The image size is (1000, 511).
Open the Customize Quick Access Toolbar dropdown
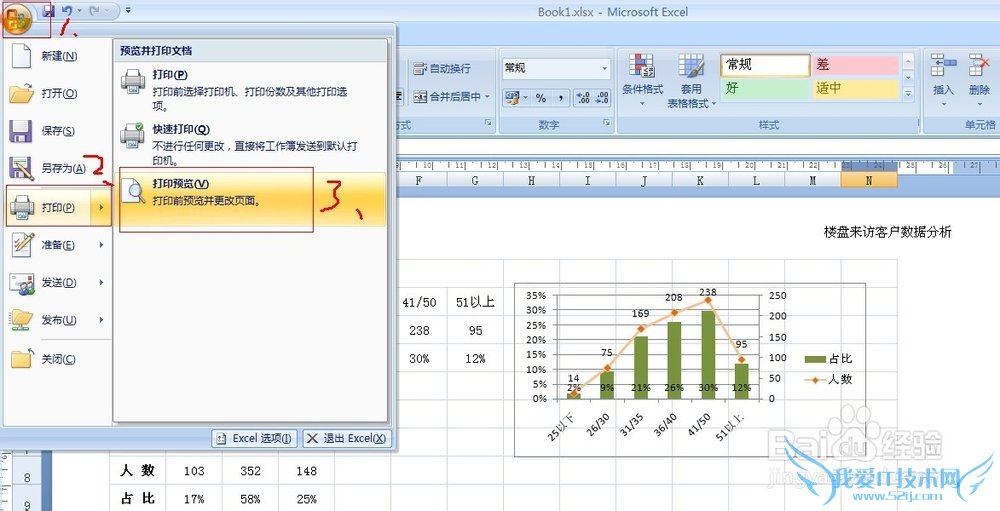point(128,11)
